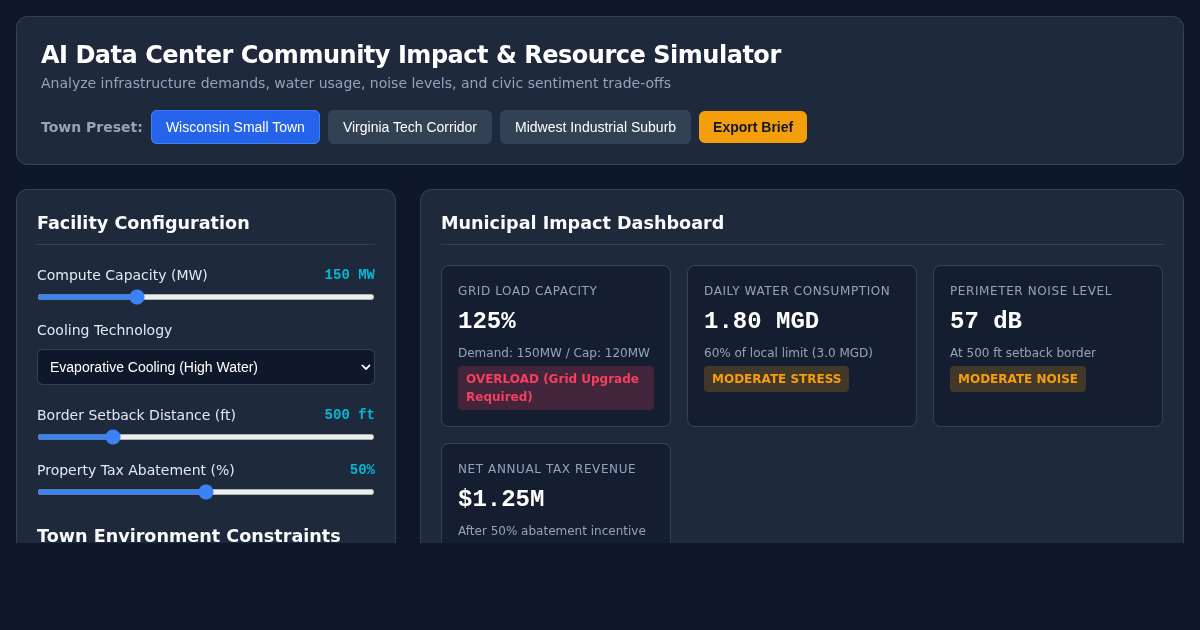The width and height of the screenshot is (1200, 630).
Task: Click the MODERATE STRESS badge
Action: pyautogui.click(x=776, y=379)
